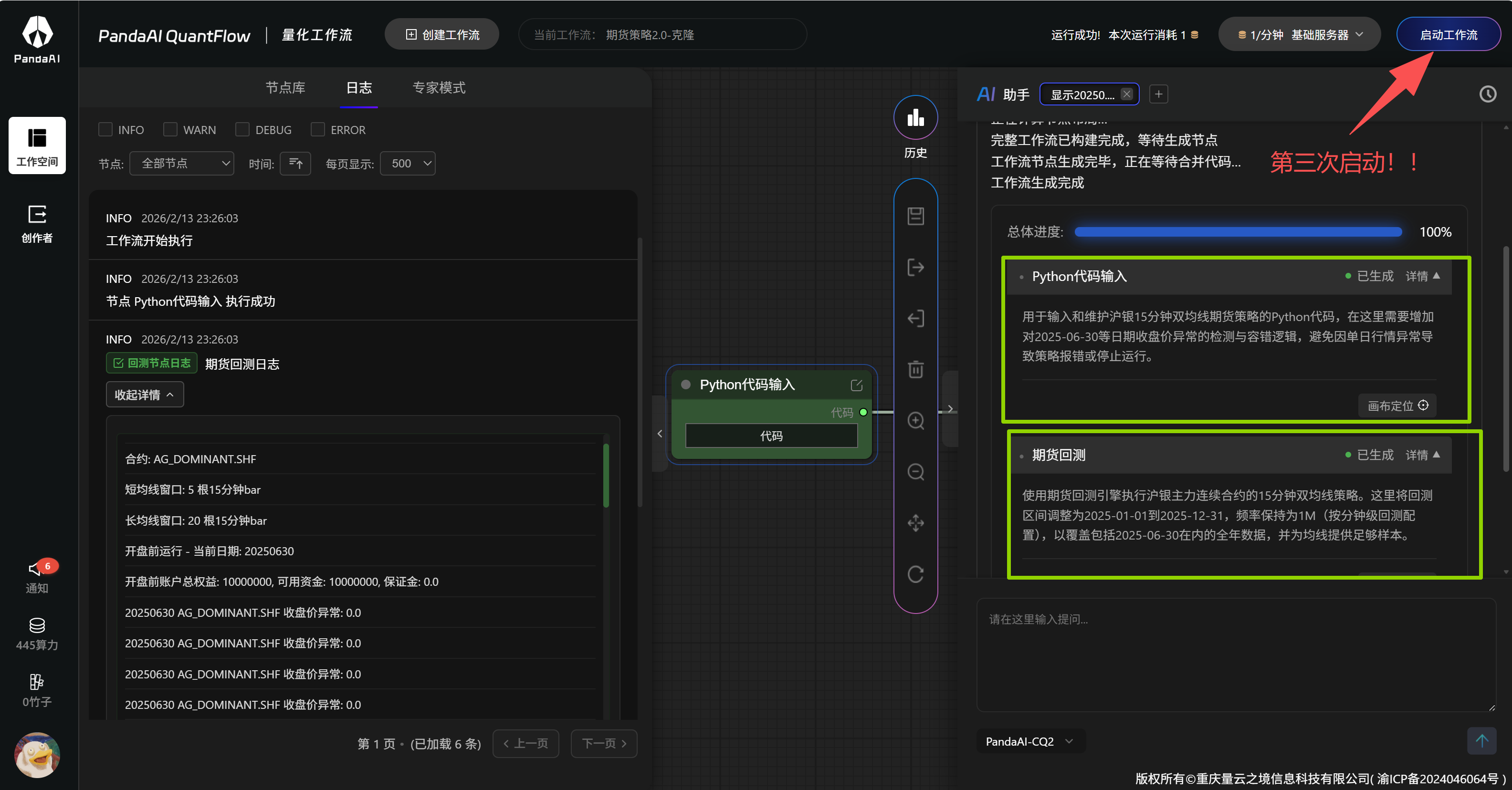Open the 基础服务器 server dropdown
The image size is (1512, 790).
(x=1300, y=35)
